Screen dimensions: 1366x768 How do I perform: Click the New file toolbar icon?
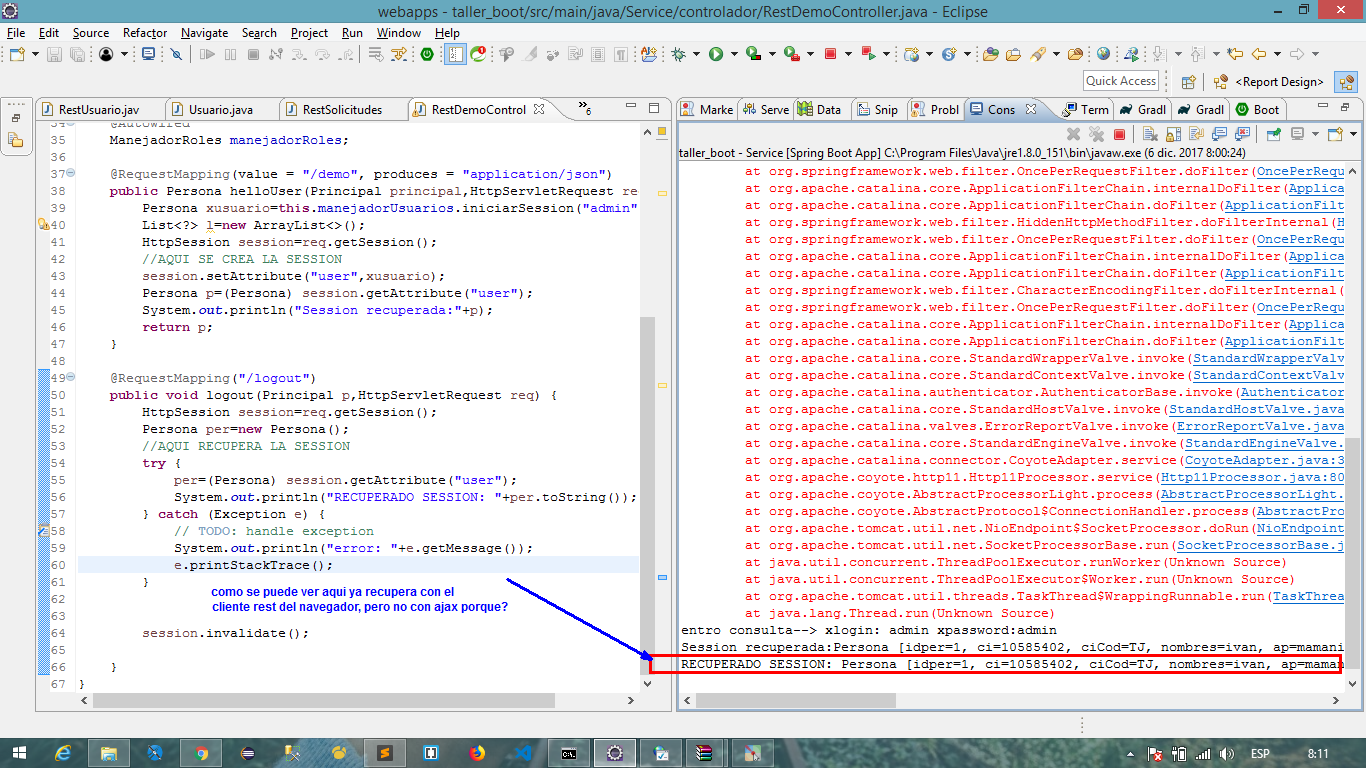pos(17,54)
